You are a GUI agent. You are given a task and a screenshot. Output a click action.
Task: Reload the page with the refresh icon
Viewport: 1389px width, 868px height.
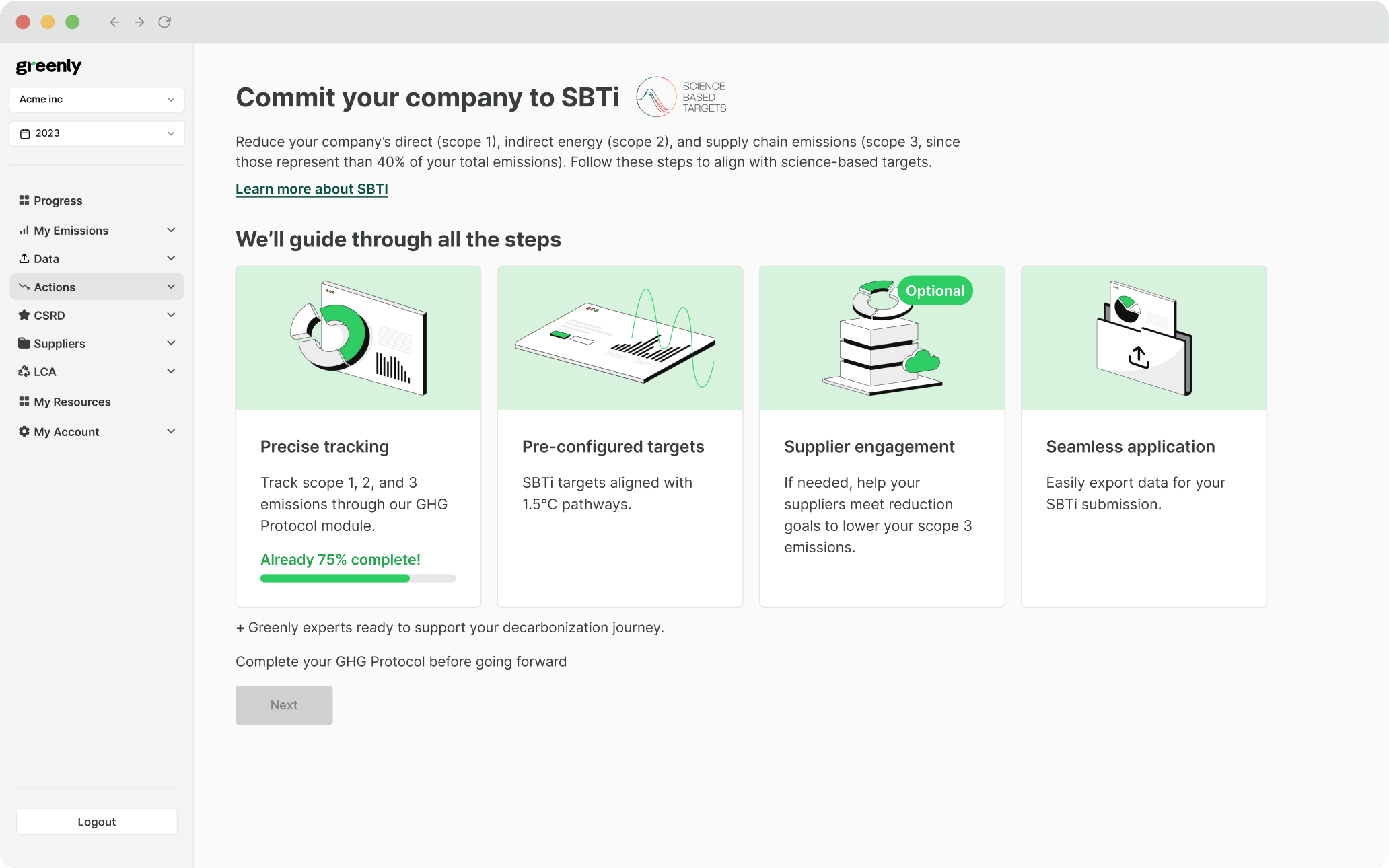click(x=165, y=22)
